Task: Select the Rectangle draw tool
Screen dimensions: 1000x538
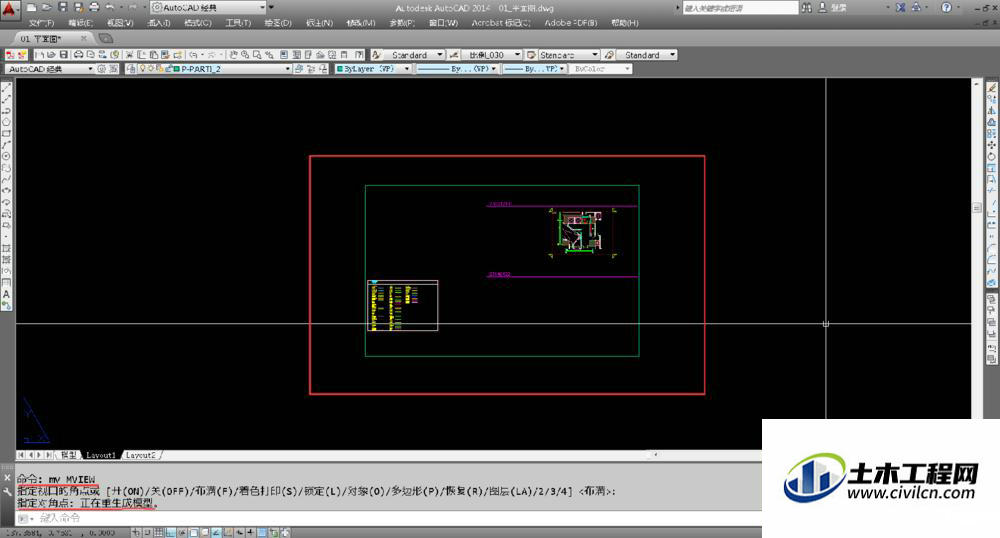Action: [x=6, y=133]
